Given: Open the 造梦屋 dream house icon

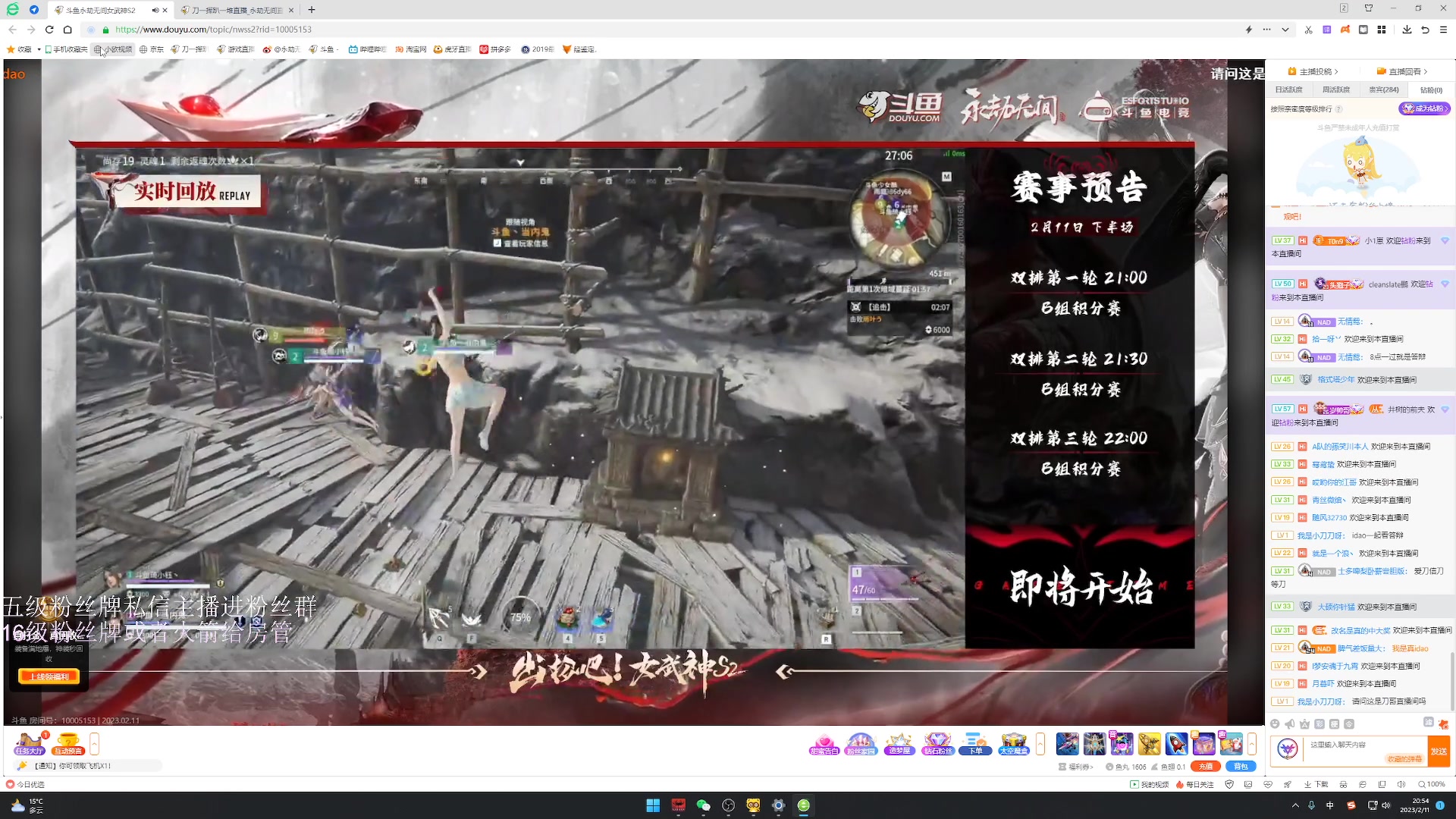Looking at the screenshot, I should (899, 745).
